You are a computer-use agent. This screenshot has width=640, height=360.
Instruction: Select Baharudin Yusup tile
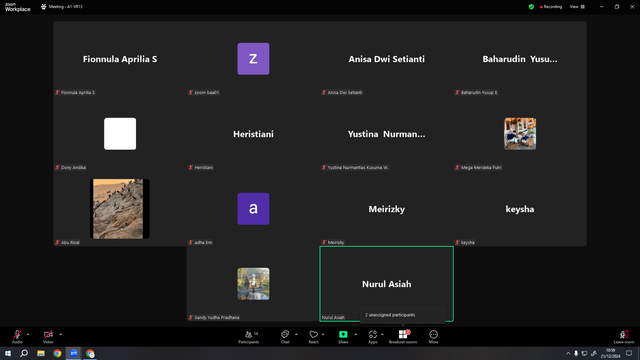pyautogui.click(x=520, y=59)
